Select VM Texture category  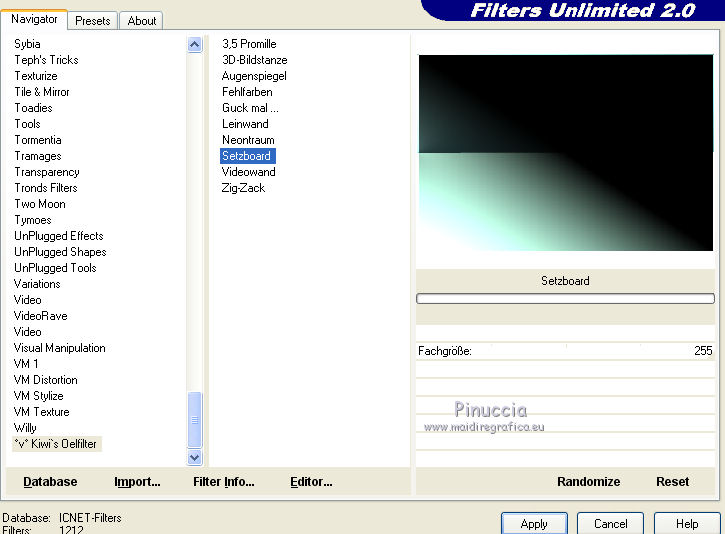42,412
